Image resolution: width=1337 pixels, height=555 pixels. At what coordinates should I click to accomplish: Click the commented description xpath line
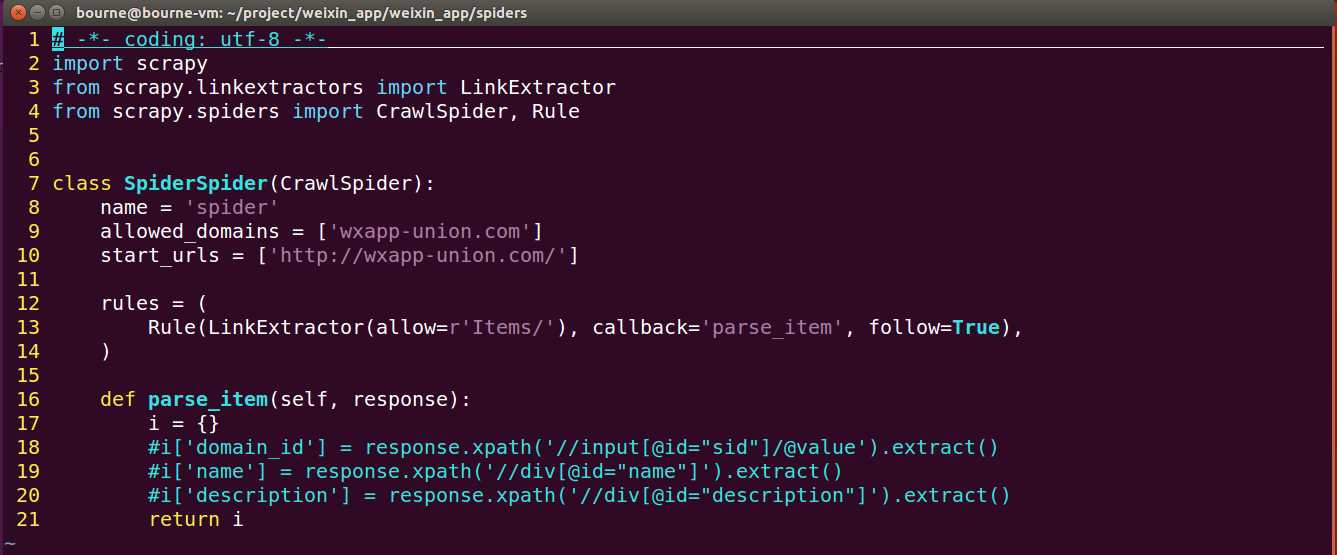579,495
